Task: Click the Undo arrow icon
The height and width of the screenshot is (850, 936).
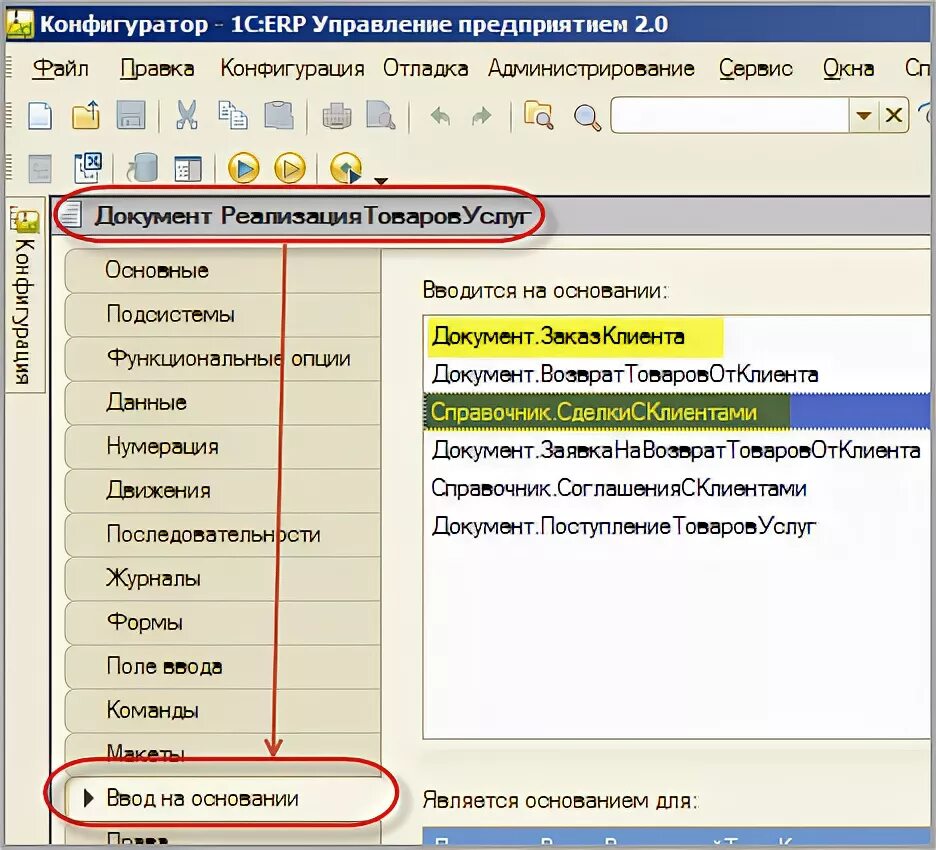Action: [440, 115]
